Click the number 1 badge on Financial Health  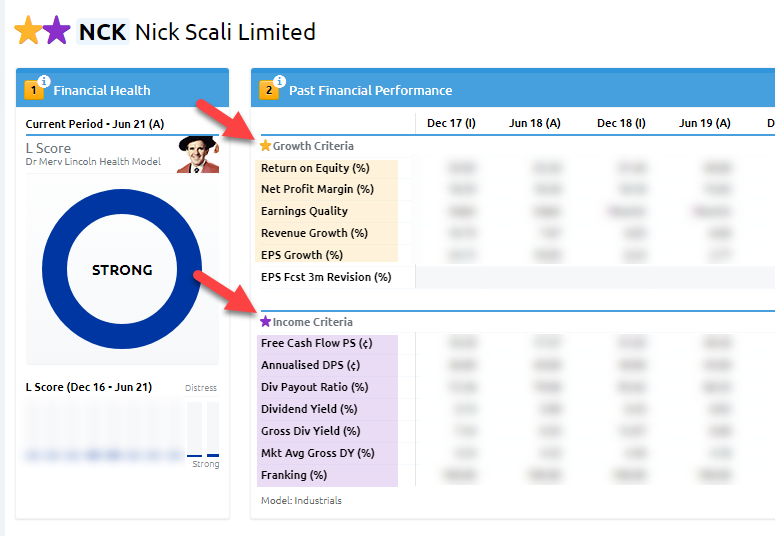click(x=33, y=90)
